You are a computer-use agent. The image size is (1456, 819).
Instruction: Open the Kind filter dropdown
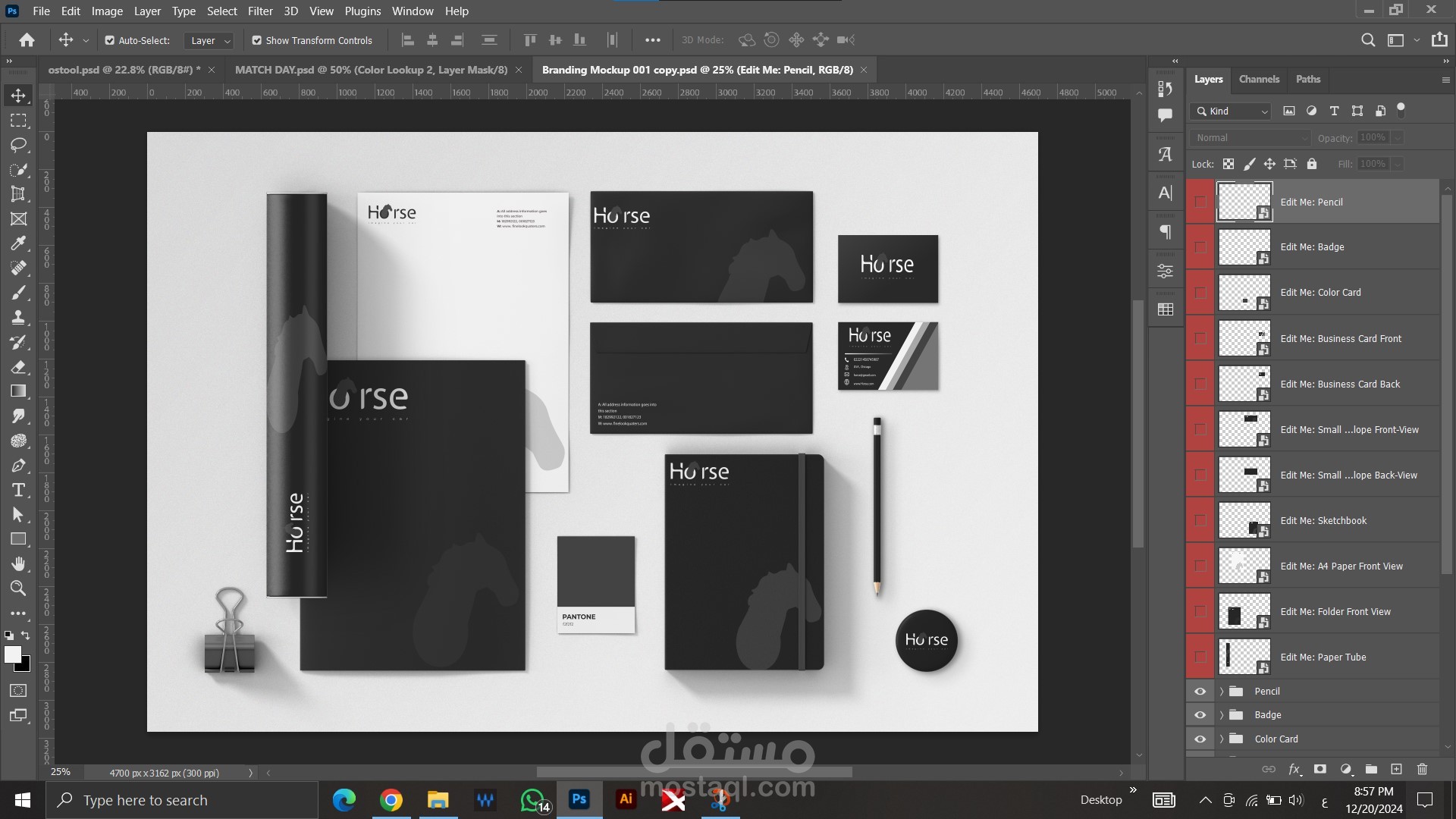(1231, 111)
